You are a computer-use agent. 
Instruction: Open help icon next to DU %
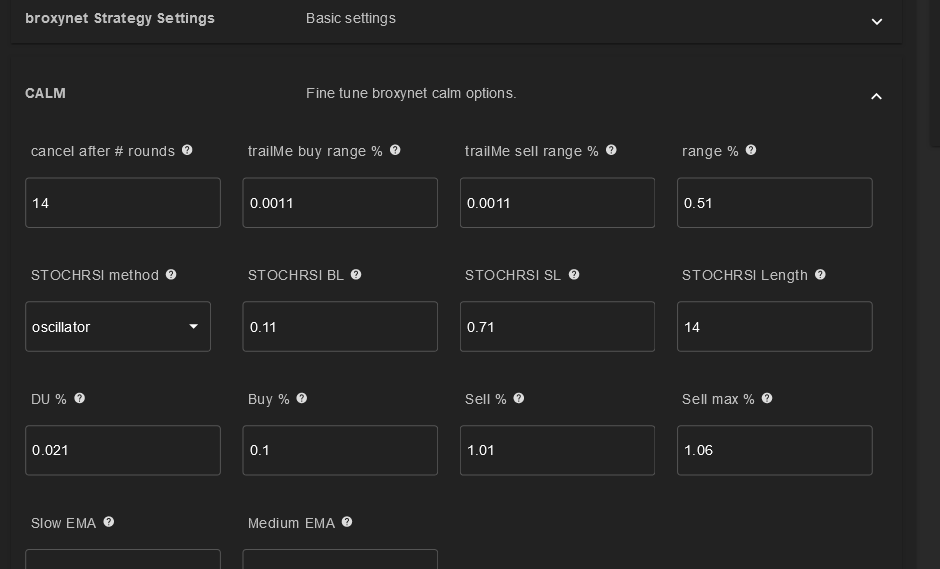coord(79,398)
